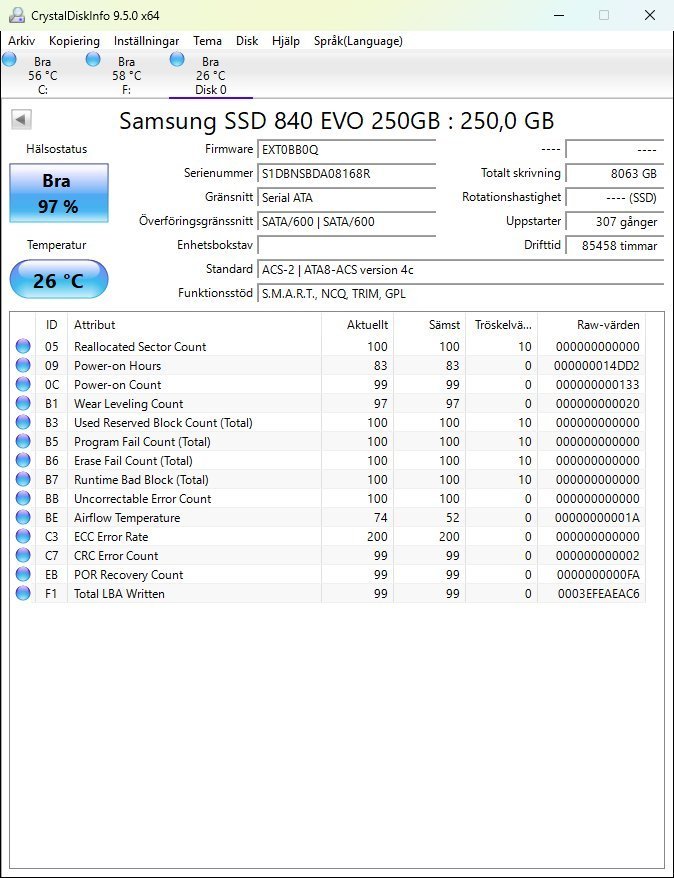
Task: Open the Språk(Language) menu
Action: point(358,41)
